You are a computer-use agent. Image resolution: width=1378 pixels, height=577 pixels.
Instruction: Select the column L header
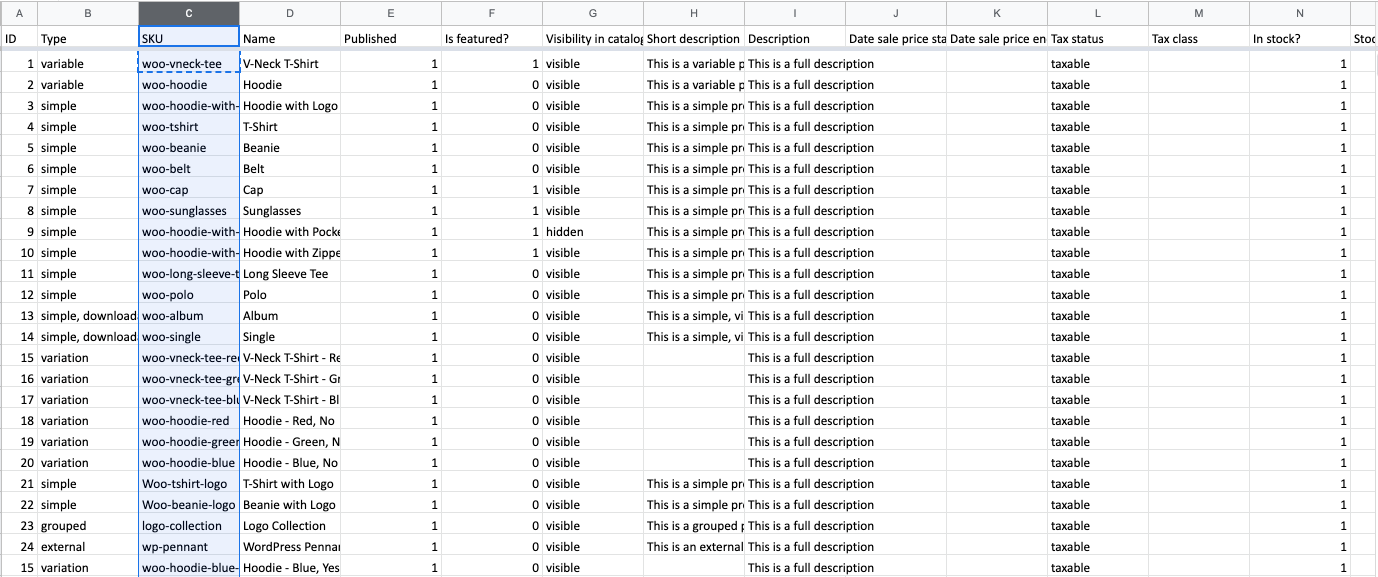(x=1098, y=13)
